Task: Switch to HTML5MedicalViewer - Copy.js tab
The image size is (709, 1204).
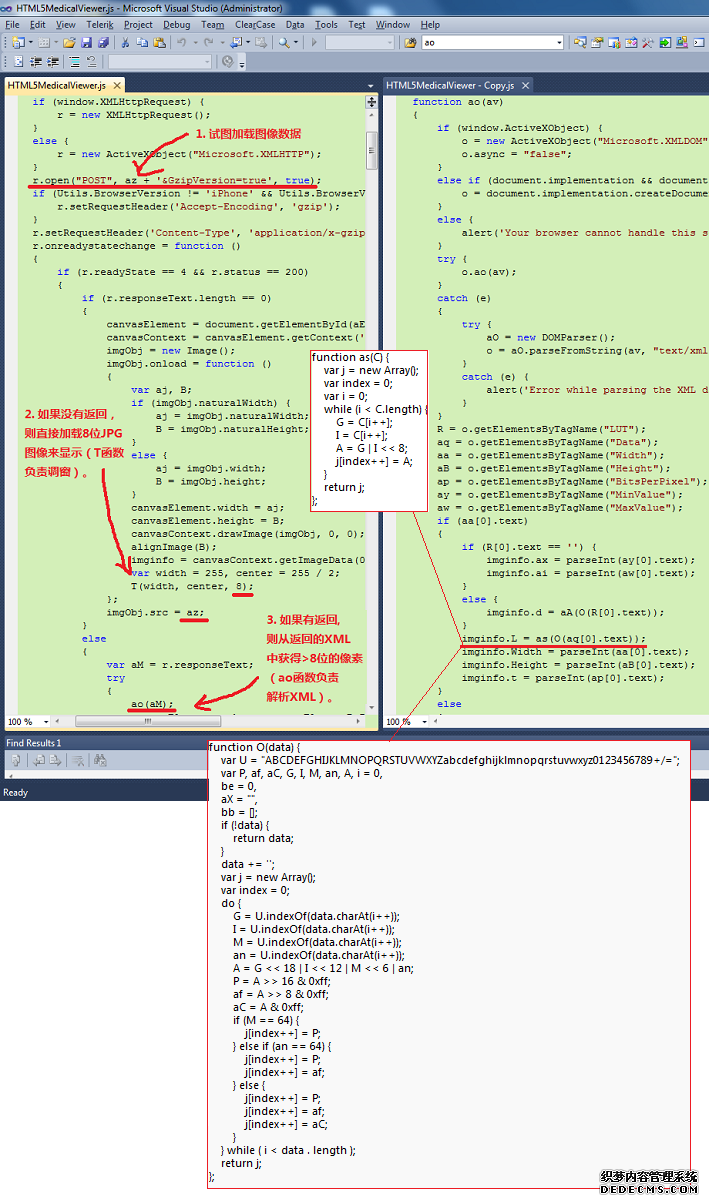Action: [x=449, y=85]
